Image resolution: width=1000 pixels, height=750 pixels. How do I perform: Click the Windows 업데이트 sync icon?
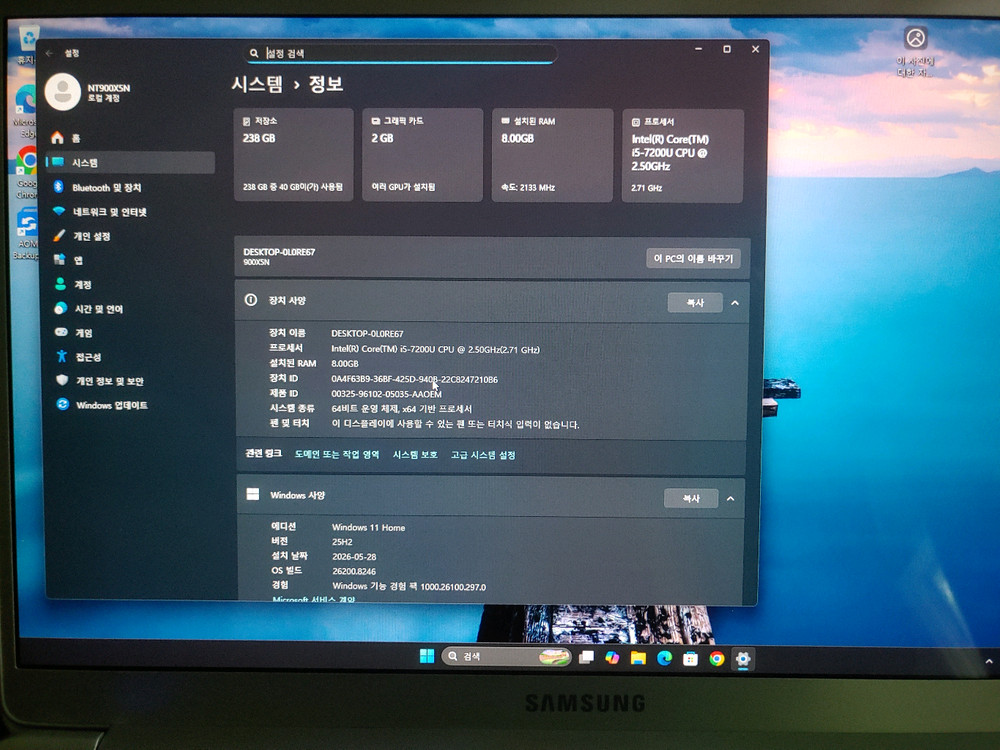62,404
